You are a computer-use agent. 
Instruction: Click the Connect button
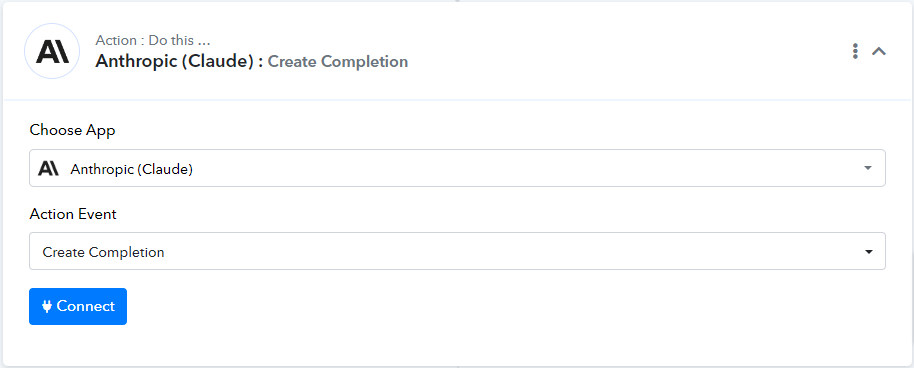[x=78, y=306]
